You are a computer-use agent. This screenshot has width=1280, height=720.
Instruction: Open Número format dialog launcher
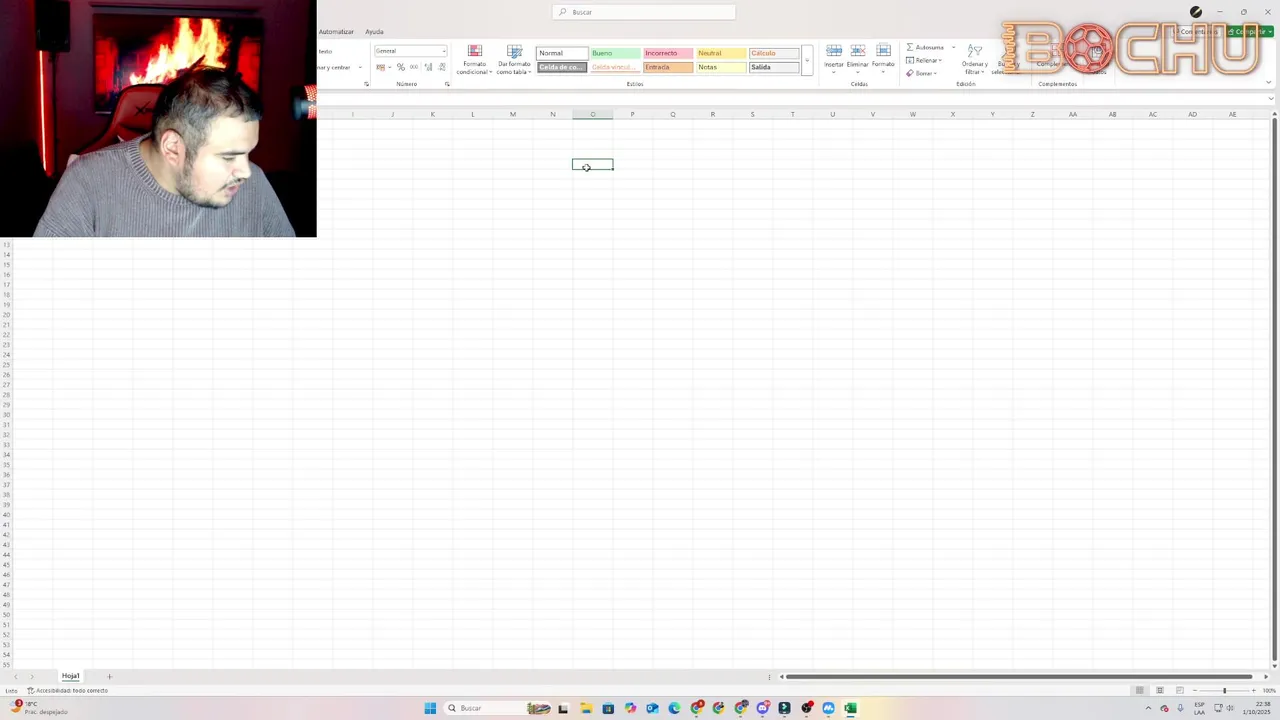pyautogui.click(x=447, y=84)
